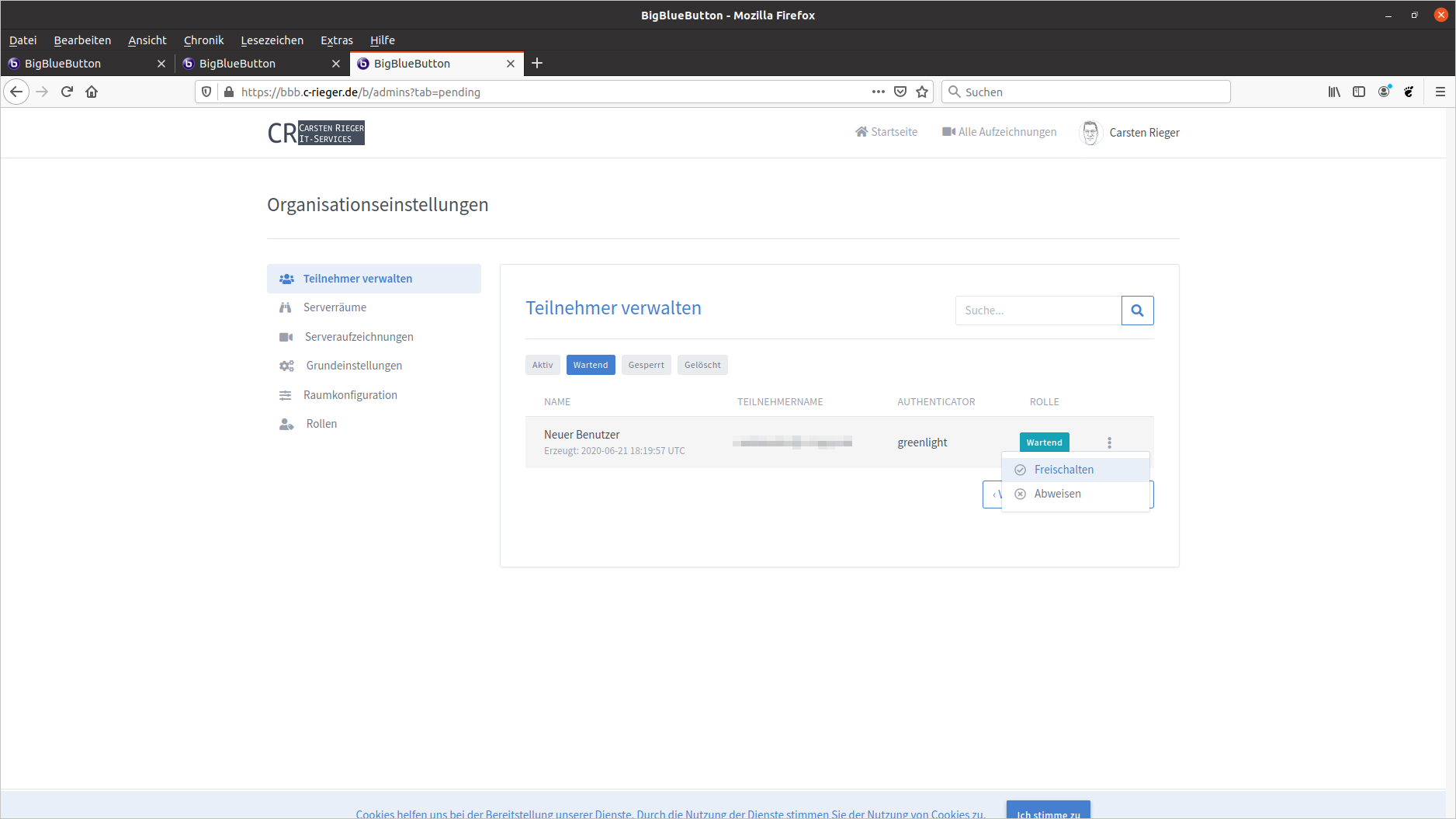Minimize the Firefox window
1456x819 pixels.
click(1388, 16)
